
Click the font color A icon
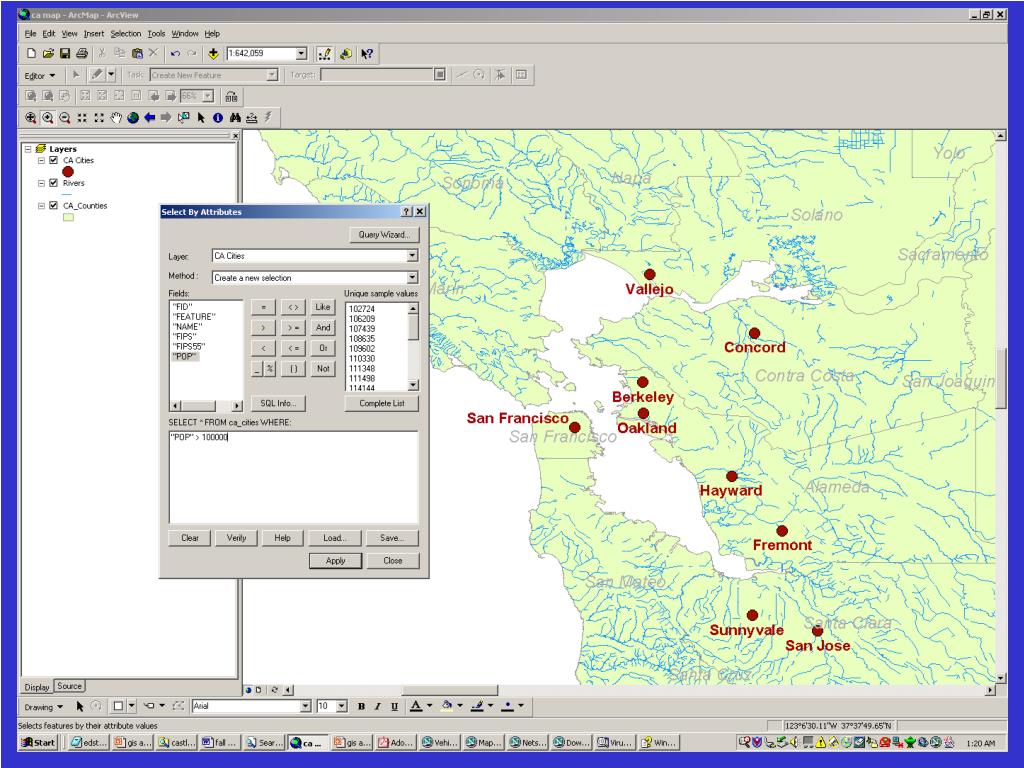pos(416,706)
